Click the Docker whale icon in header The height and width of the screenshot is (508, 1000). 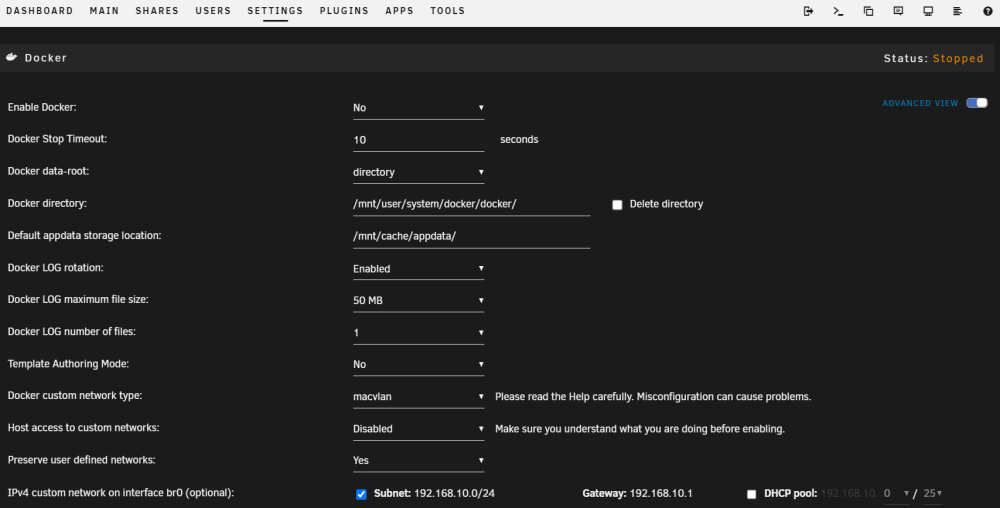tap(11, 57)
